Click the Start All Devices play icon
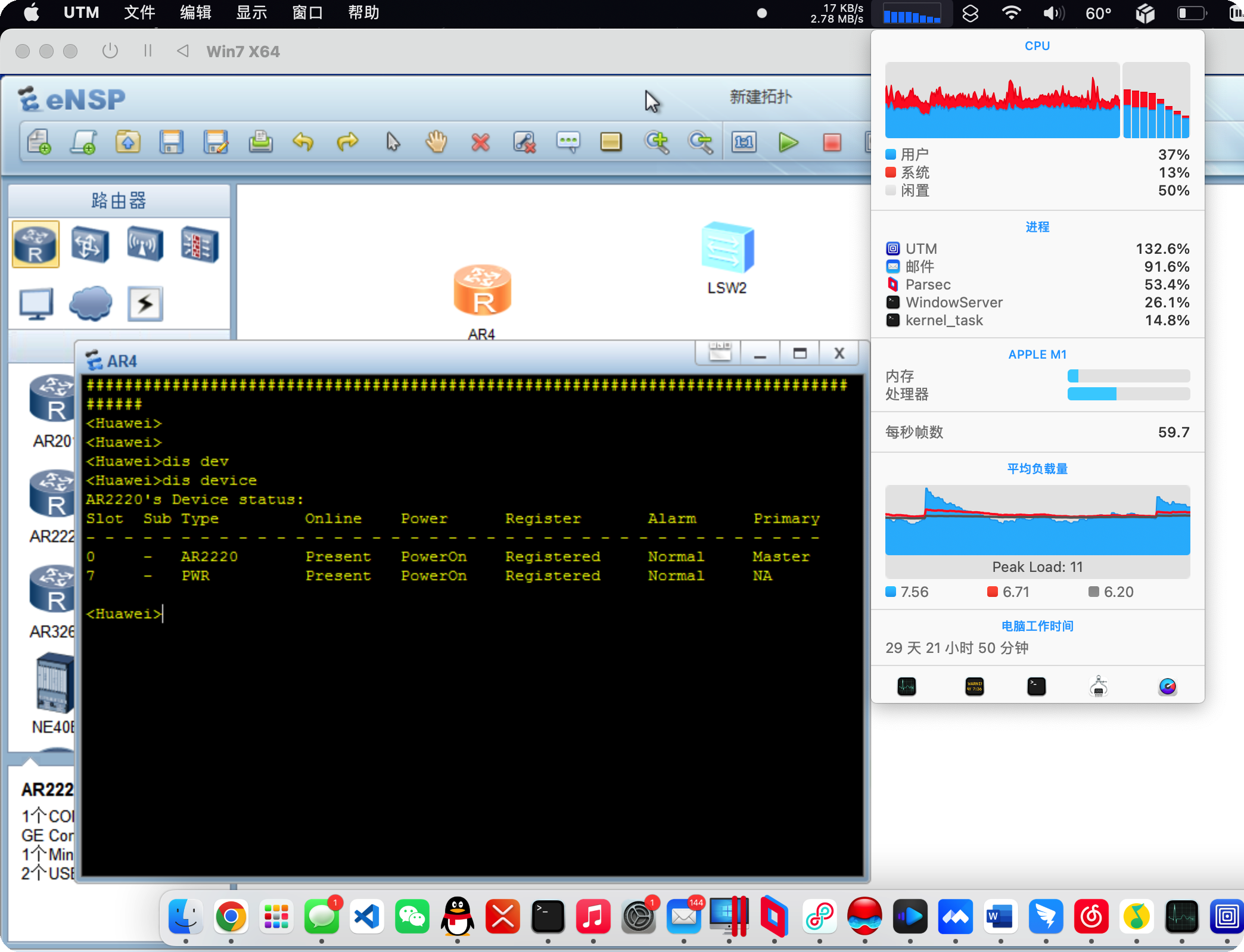The height and width of the screenshot is (952, 1244). click(x=788, y=142)
